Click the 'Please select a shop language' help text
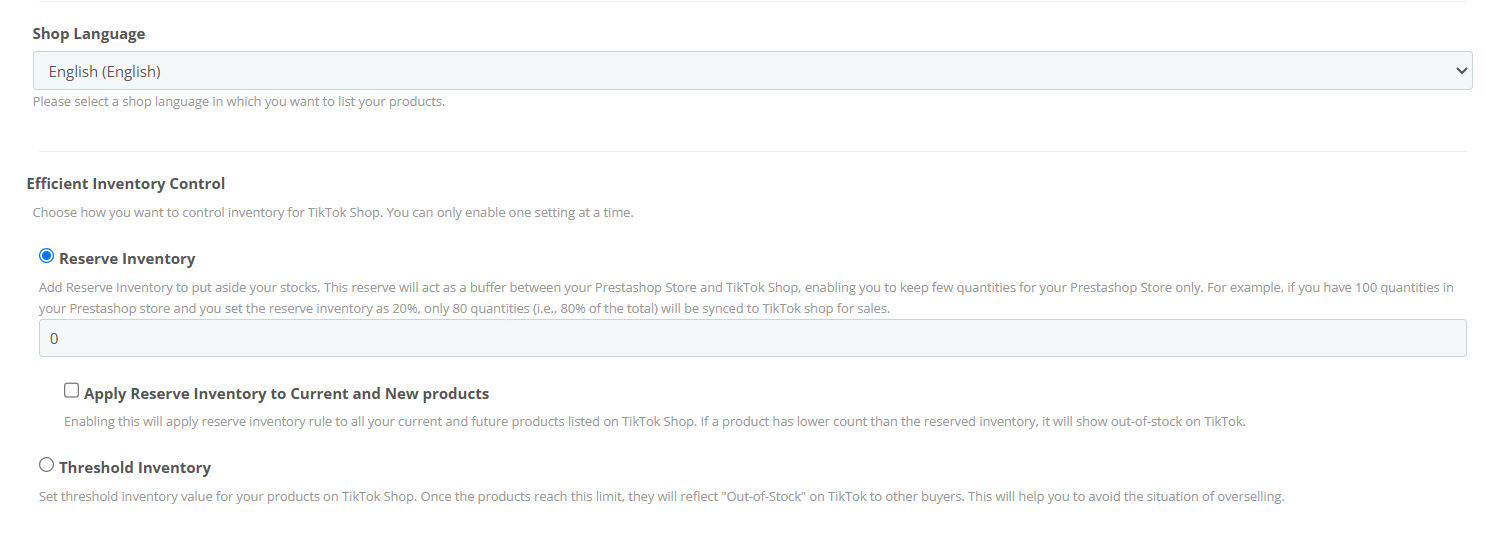Screen dimensions: 1486x543 pyautogui.click(x=239, y=102)
